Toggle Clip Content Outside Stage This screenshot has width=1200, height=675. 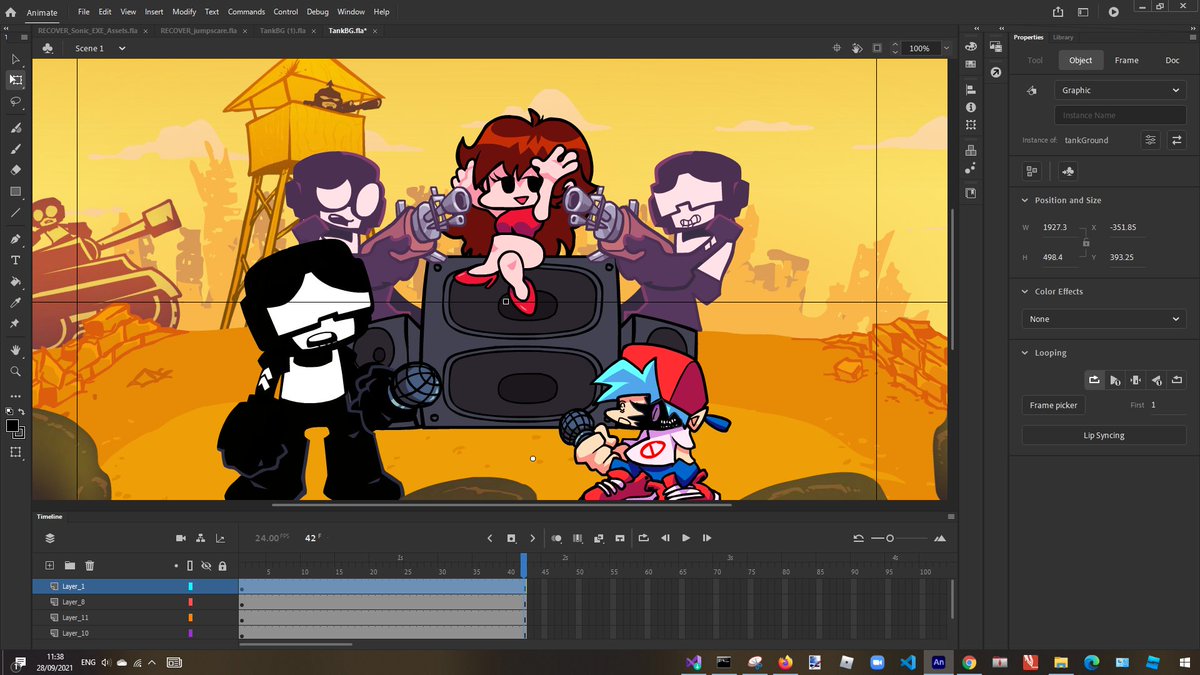[877, 48]
